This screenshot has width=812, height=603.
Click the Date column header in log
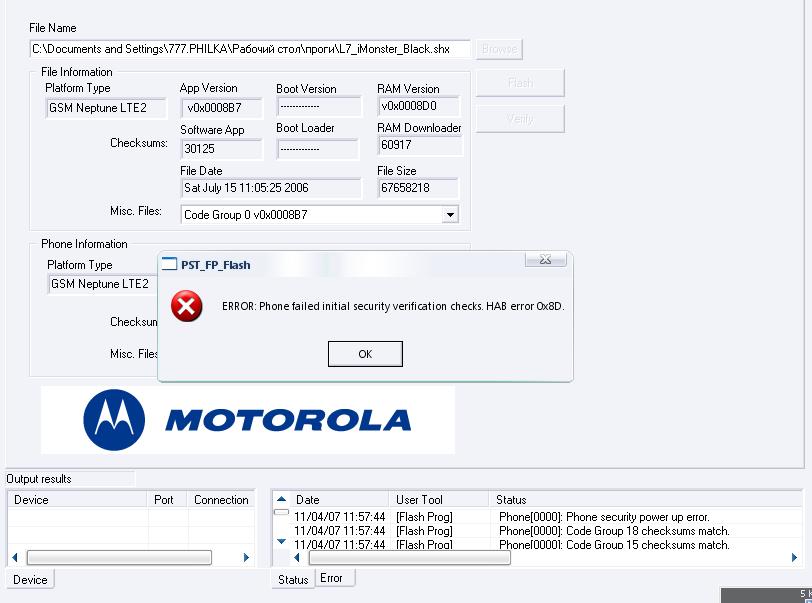tap(339, 499)
